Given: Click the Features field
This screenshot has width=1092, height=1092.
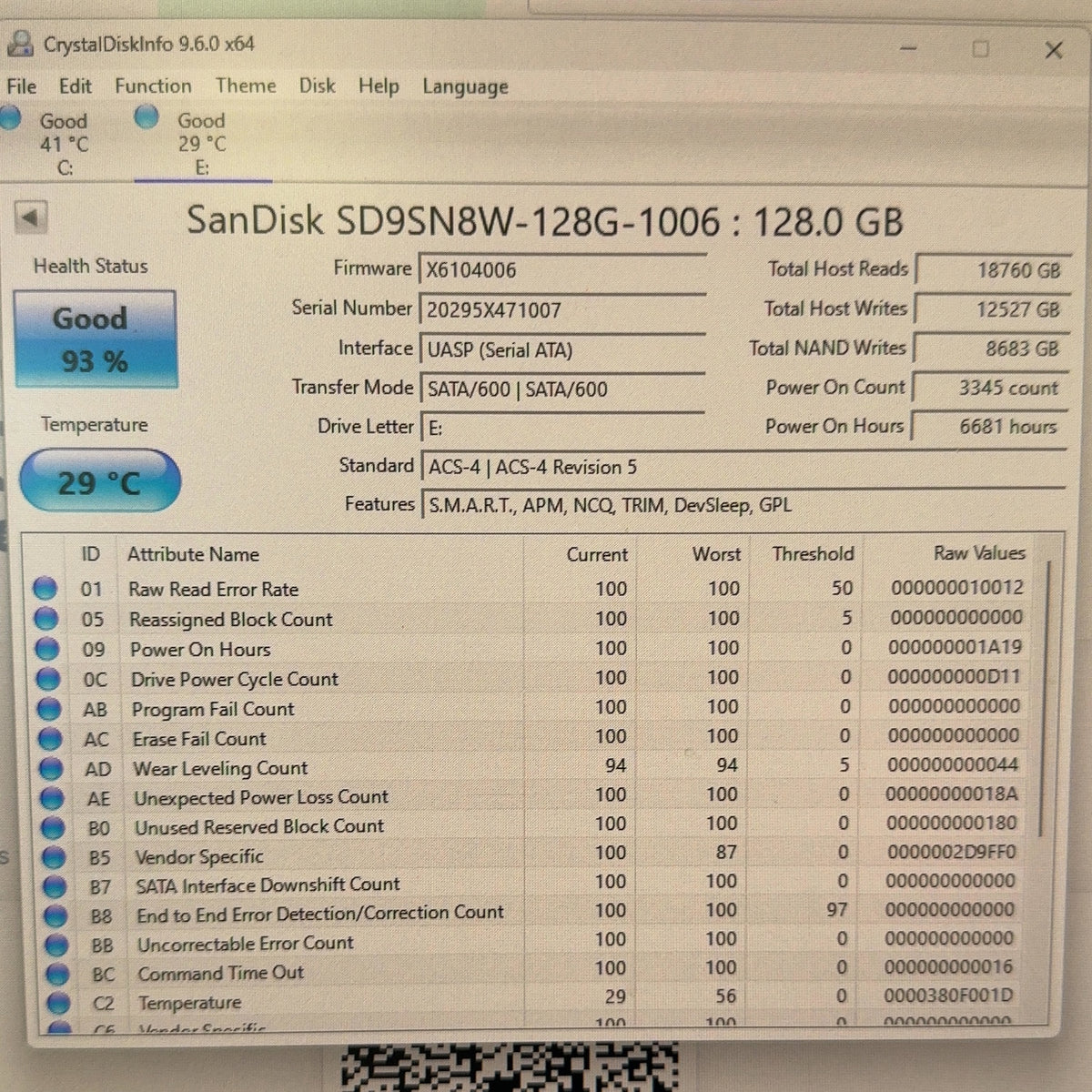Looking at the screenshot, I should click(x=742, y=505).
